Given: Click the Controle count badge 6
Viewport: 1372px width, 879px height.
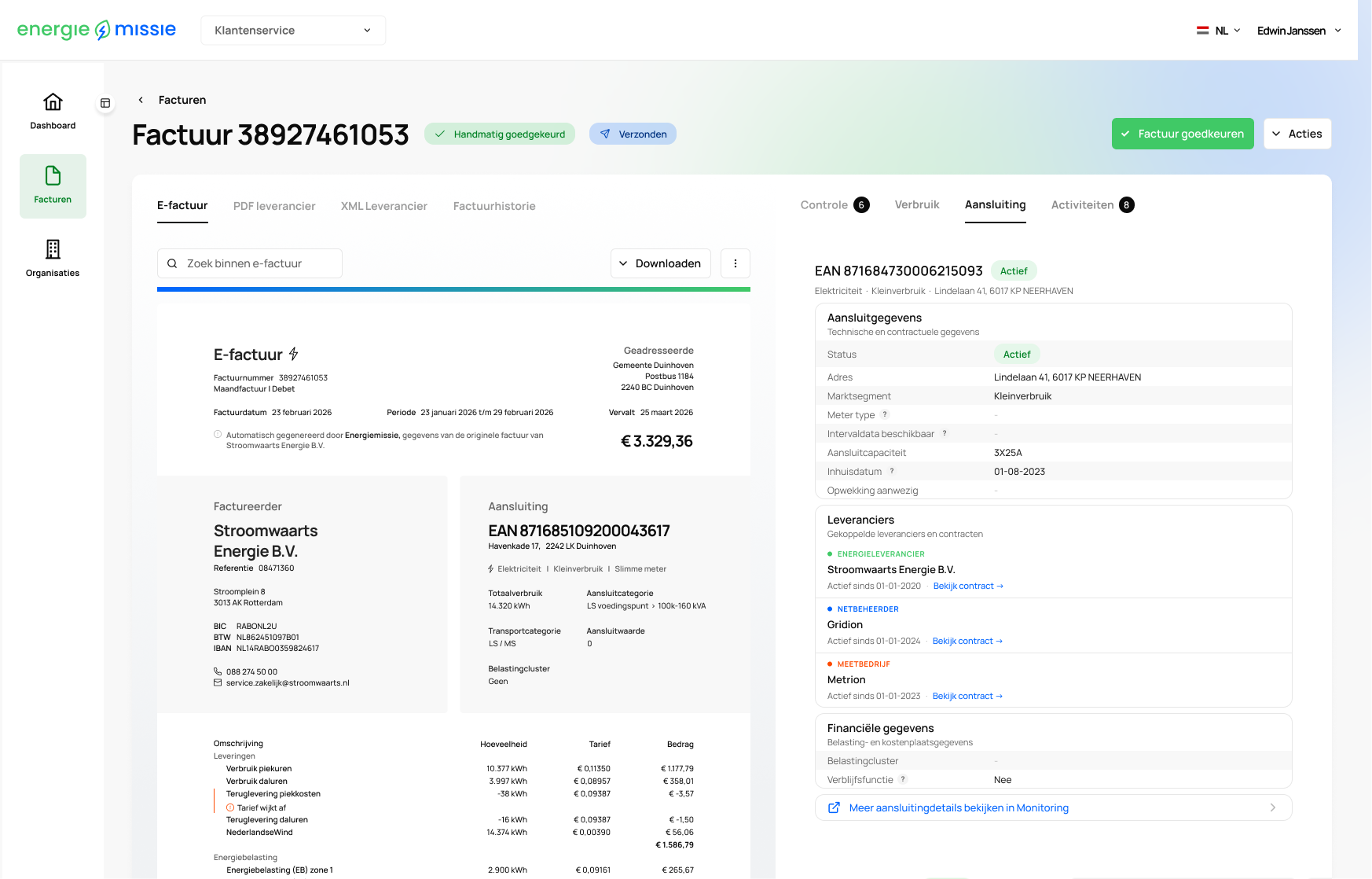Looking at the screenshot, I should pyautogui.click(x=862, y=205).
